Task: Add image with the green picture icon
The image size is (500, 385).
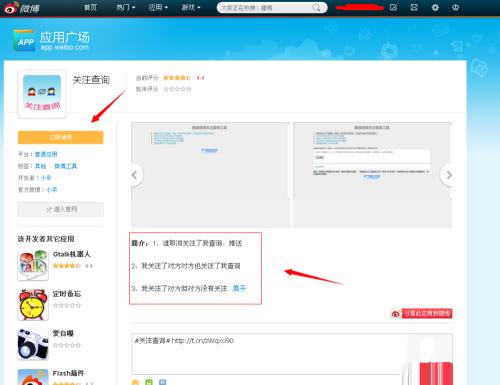Action: (149, 382)
